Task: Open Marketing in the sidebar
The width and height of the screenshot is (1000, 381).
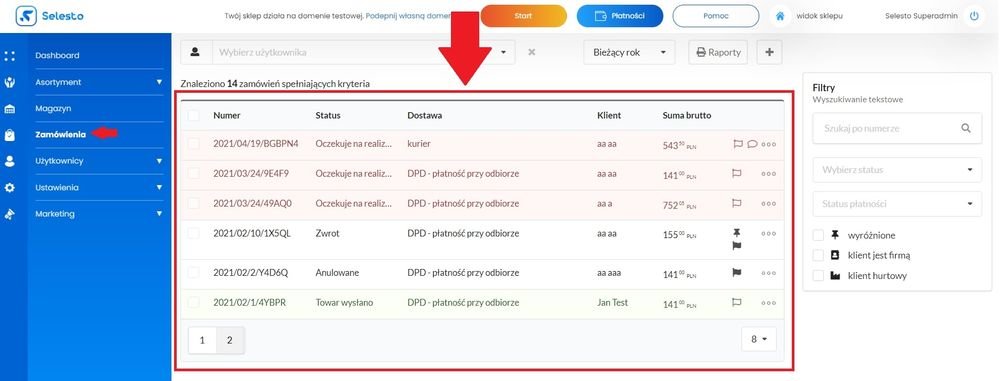Action: pyautogui.click(x=55, y=214)
